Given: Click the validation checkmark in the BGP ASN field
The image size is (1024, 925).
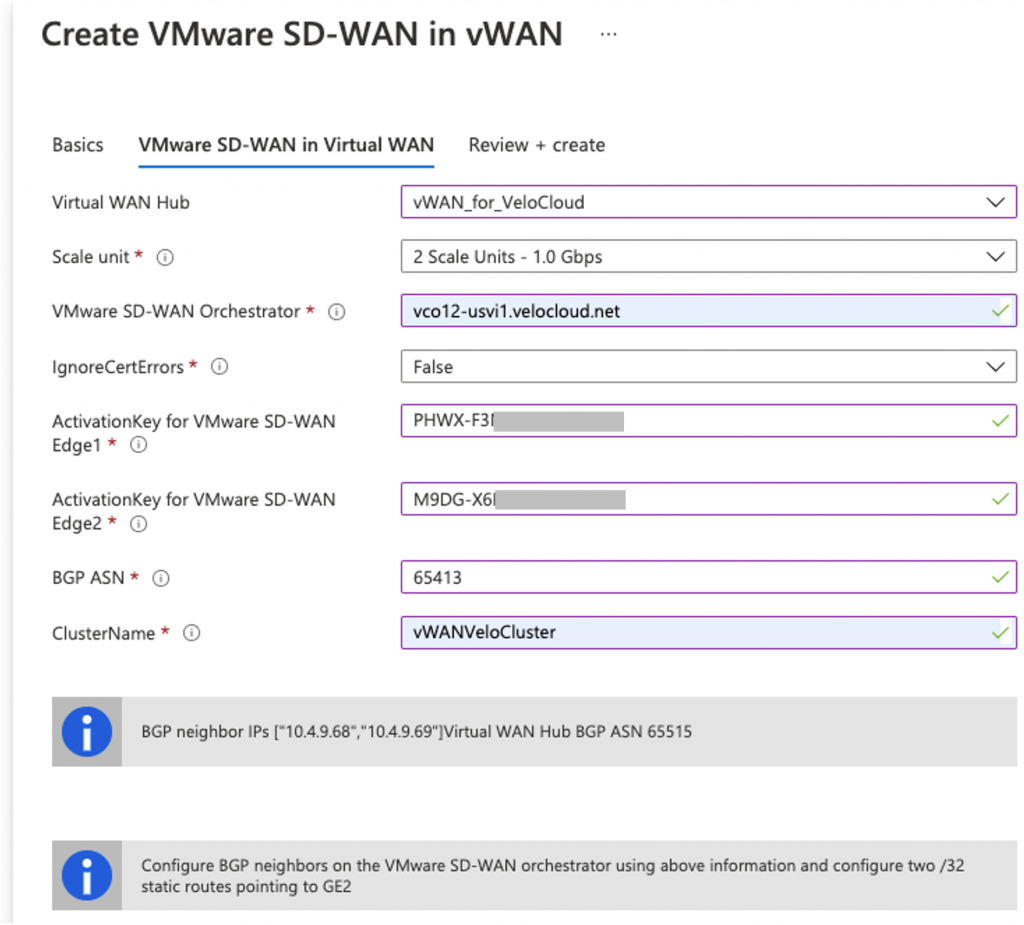Looking at the screenshot, I should click(x=1000, y=577).
